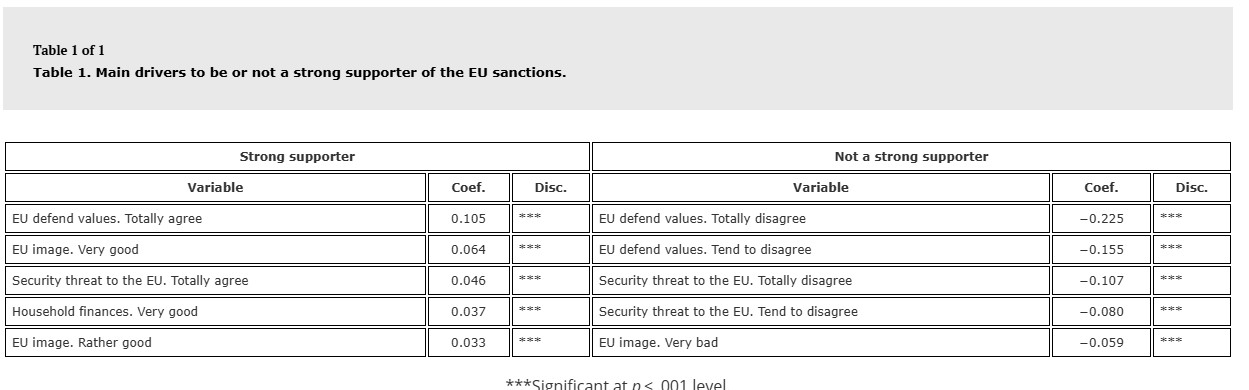The height and width of the screenshot is (390, 1249).
Task: Select the 0.105 coefficient cell
Action: 468,219
